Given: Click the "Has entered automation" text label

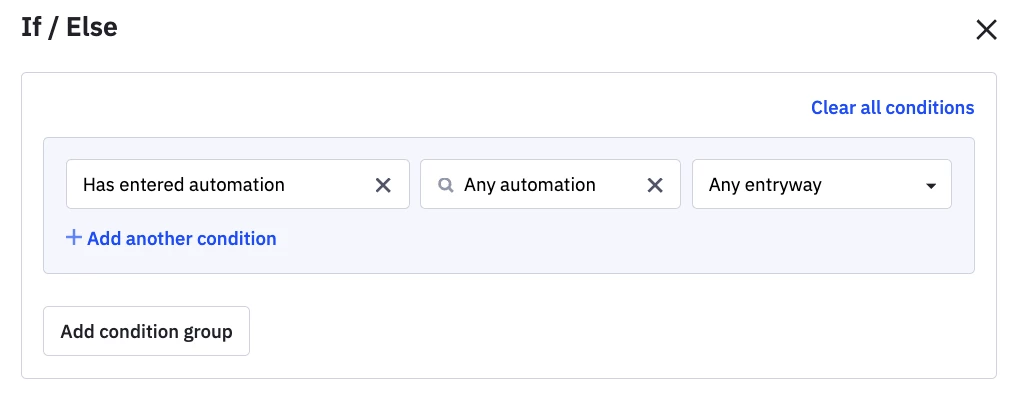Looking at the screenshot, I should pyautogui.click(x=184, y=185).
